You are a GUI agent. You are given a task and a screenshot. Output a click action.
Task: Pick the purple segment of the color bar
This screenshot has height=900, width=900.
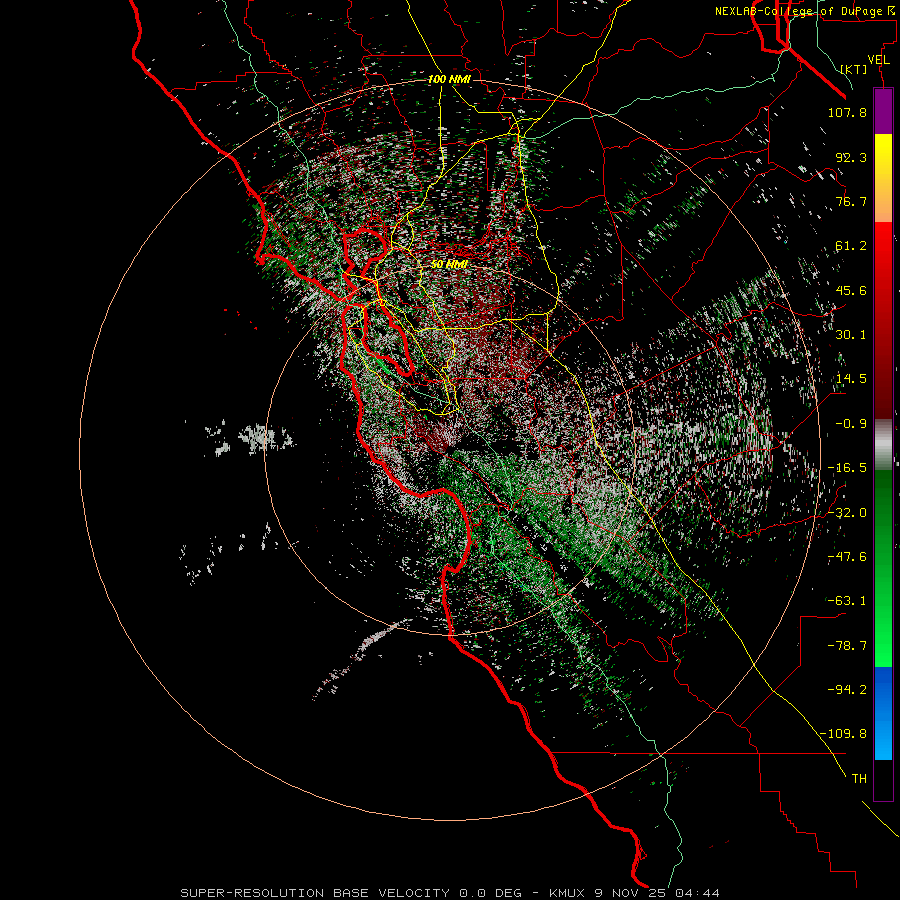883,111
